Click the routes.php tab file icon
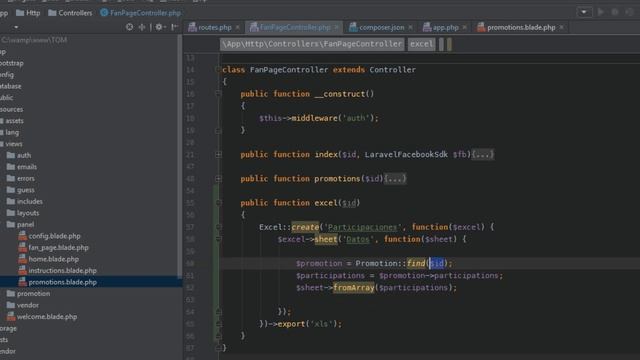 [192, 27]
